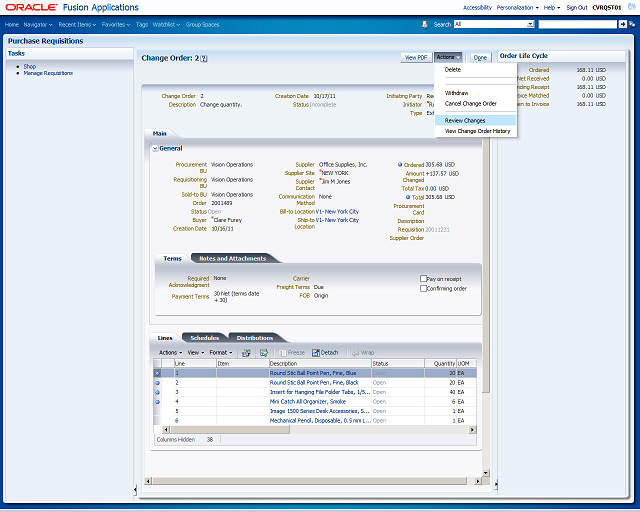Viewport: 640px width, 512px height.
Task: Open Group Spaces in the navigation bar
Action: pyautogui.click(x=202, y=24)
